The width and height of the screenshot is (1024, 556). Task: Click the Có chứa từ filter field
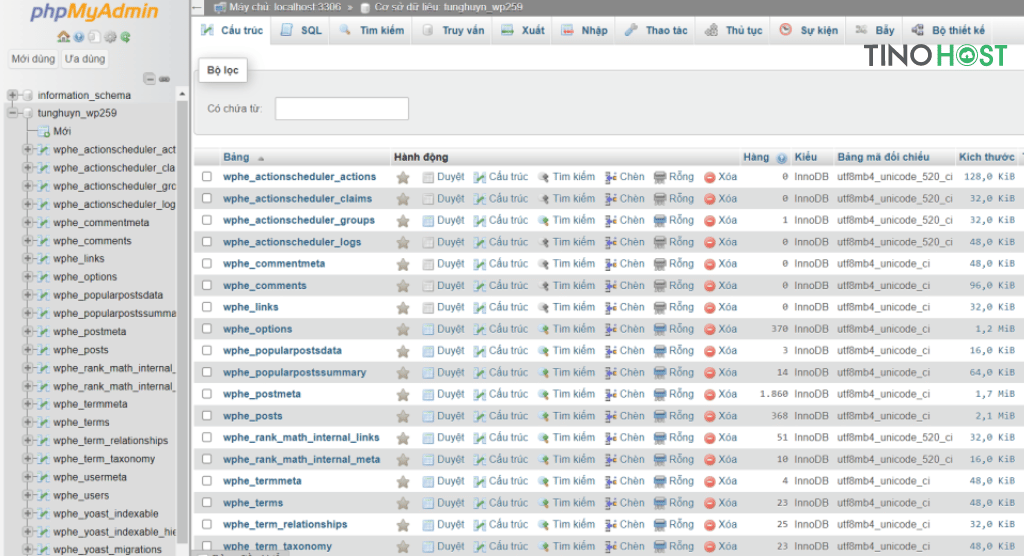(342, 108)
